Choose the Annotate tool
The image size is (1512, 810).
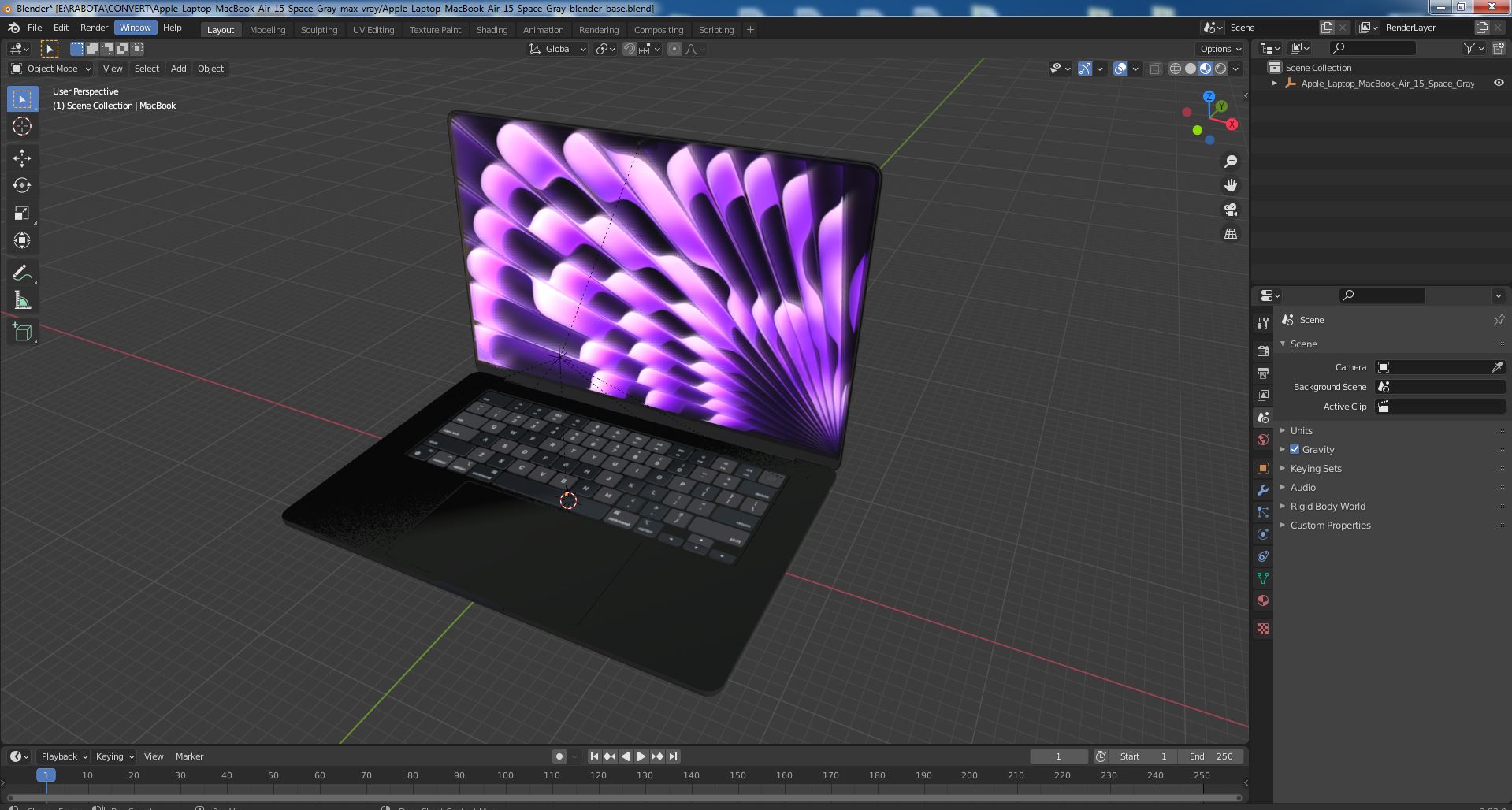(x=22, y=273)
